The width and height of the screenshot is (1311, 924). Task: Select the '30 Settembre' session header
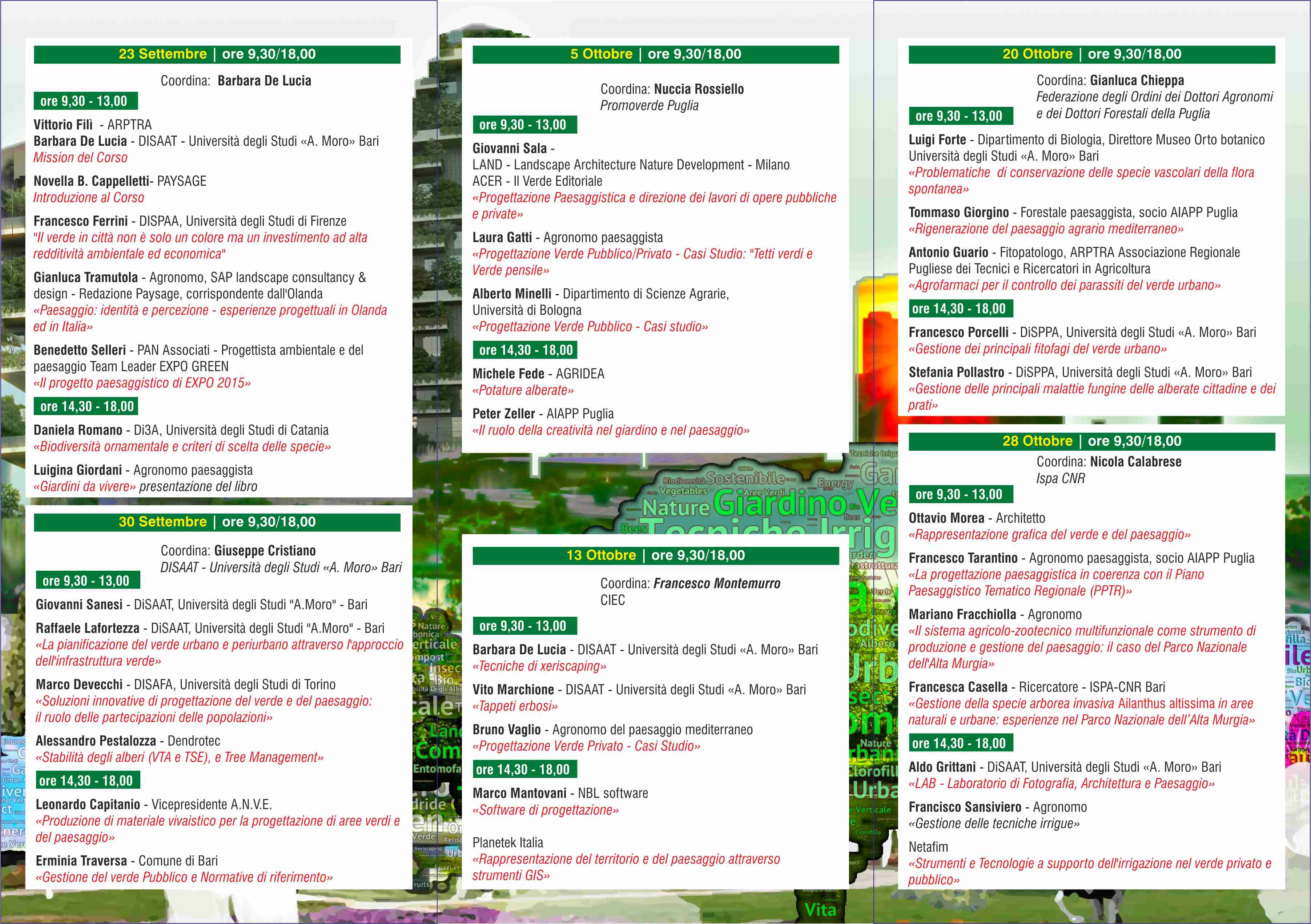pos(217,522)
